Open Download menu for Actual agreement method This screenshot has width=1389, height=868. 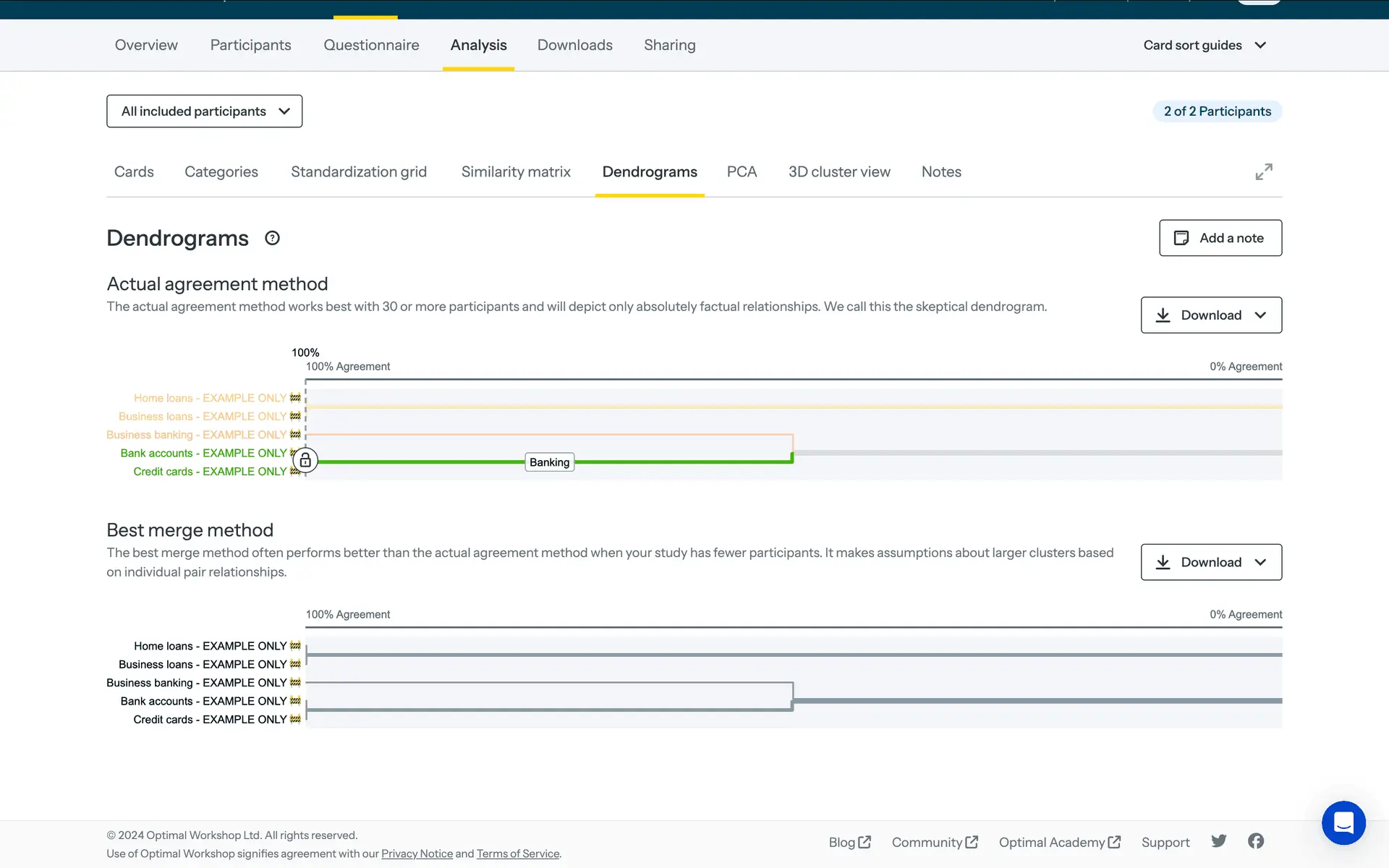pyautogui.click(x=1211, y=315)
